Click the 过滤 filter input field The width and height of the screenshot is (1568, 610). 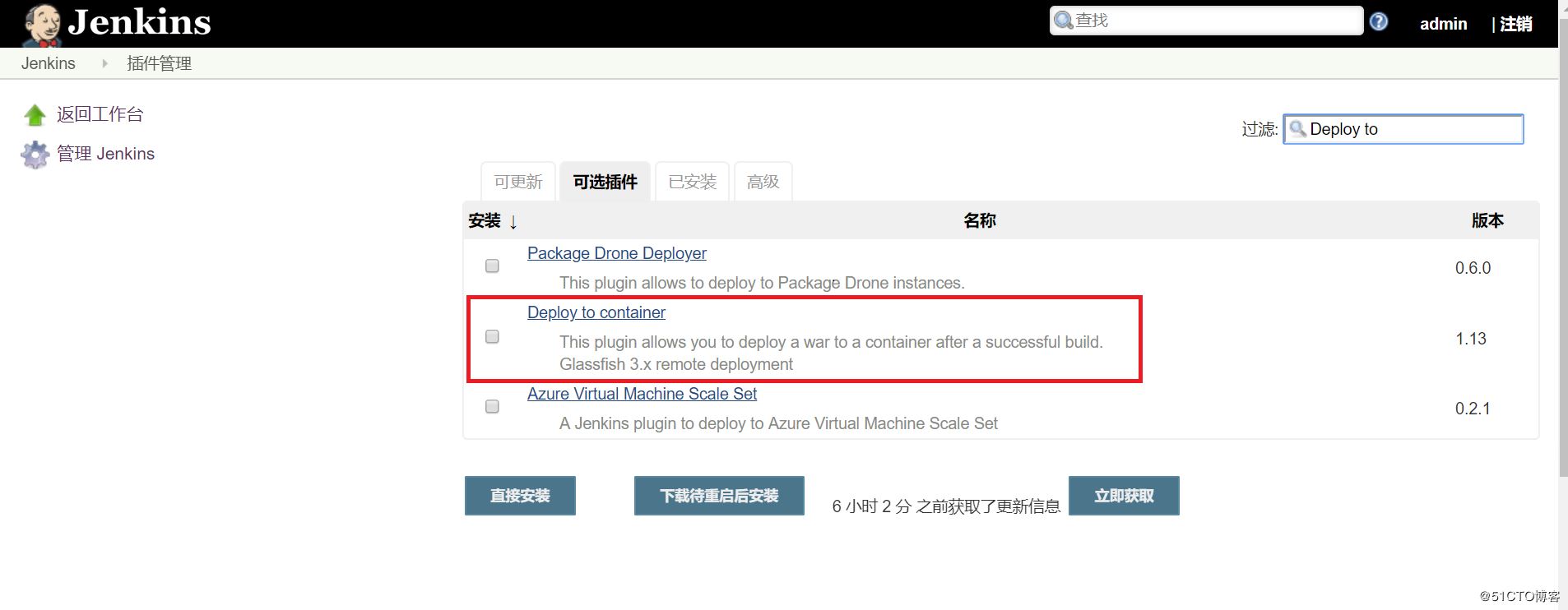(1403, 129)
